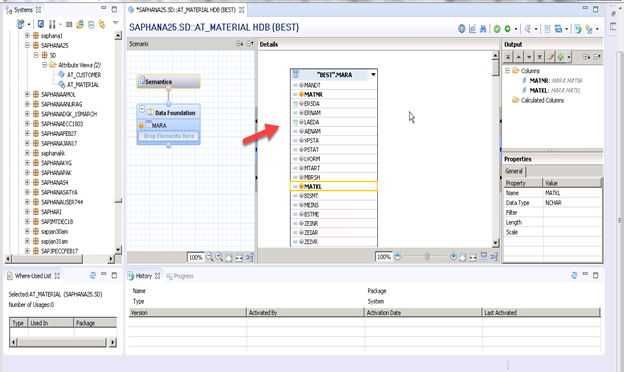This screenshot has height=372, width=624.
Task: Click the move to bottom button in Output
Action: [x=539, y=57]
